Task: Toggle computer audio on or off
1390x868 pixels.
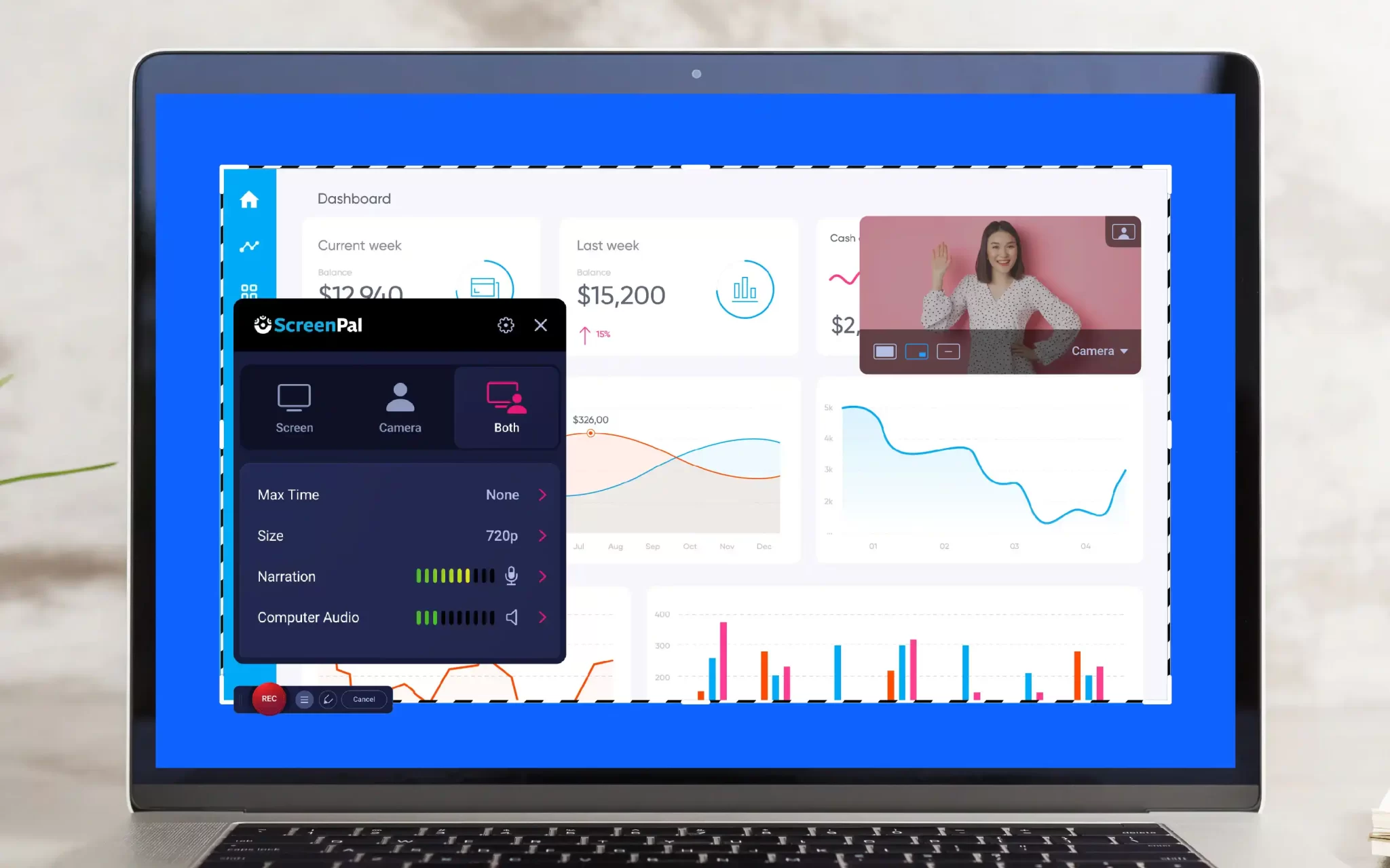Action: pyautogui.click(x=511, y=617)
